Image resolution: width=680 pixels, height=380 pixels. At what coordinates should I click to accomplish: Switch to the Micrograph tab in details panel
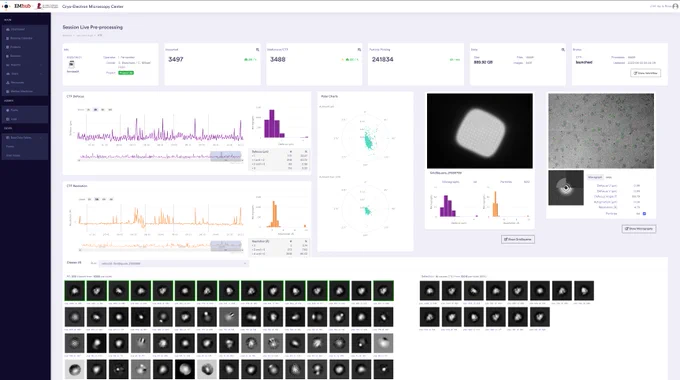(595, 177)
